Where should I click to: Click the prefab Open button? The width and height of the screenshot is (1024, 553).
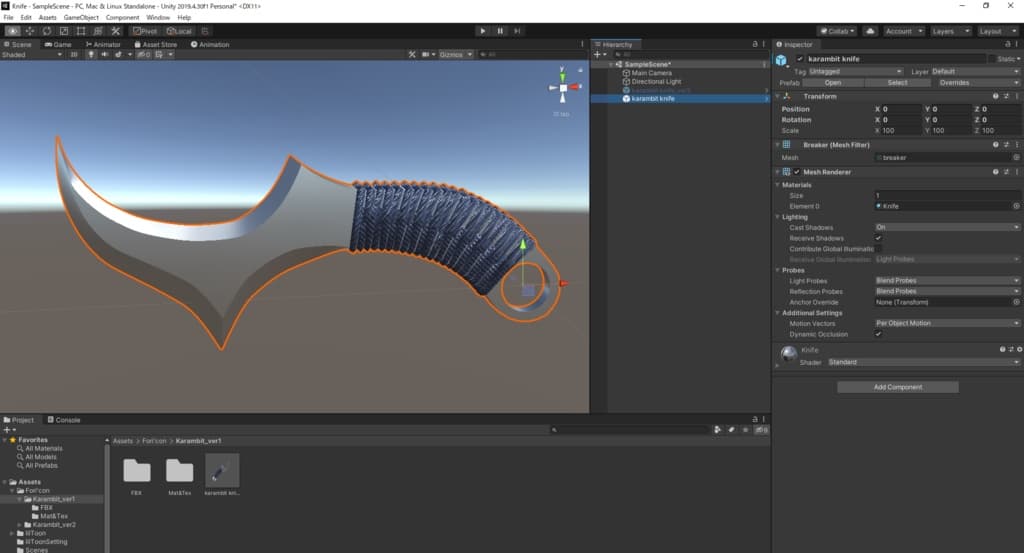coord(832,82)
